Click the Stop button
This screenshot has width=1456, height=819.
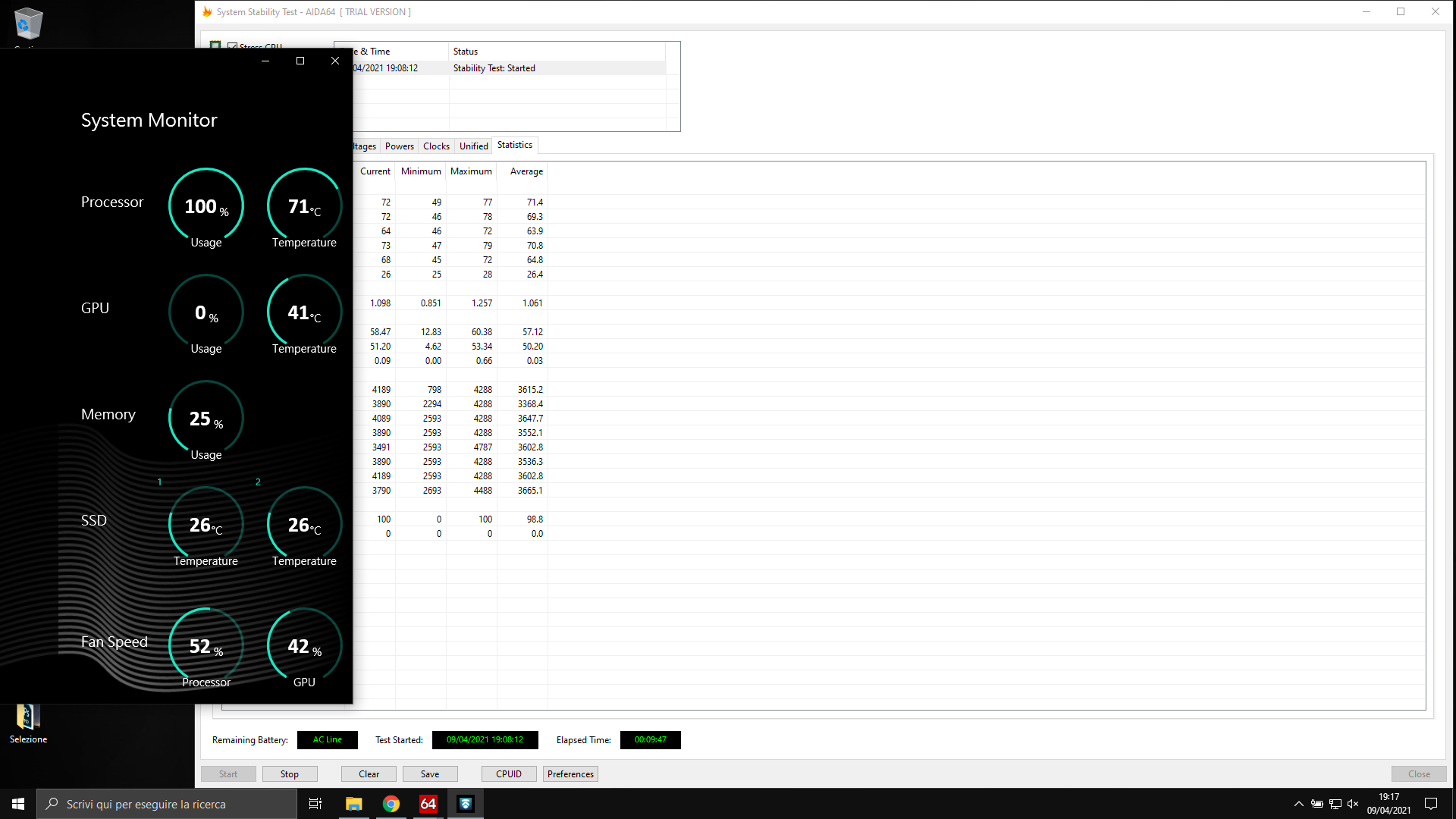pos(289,774)
